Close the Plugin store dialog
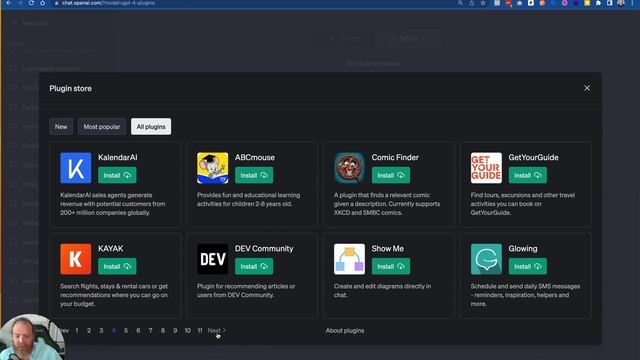This screenshot has width=640, height=360. coord(587,88)
